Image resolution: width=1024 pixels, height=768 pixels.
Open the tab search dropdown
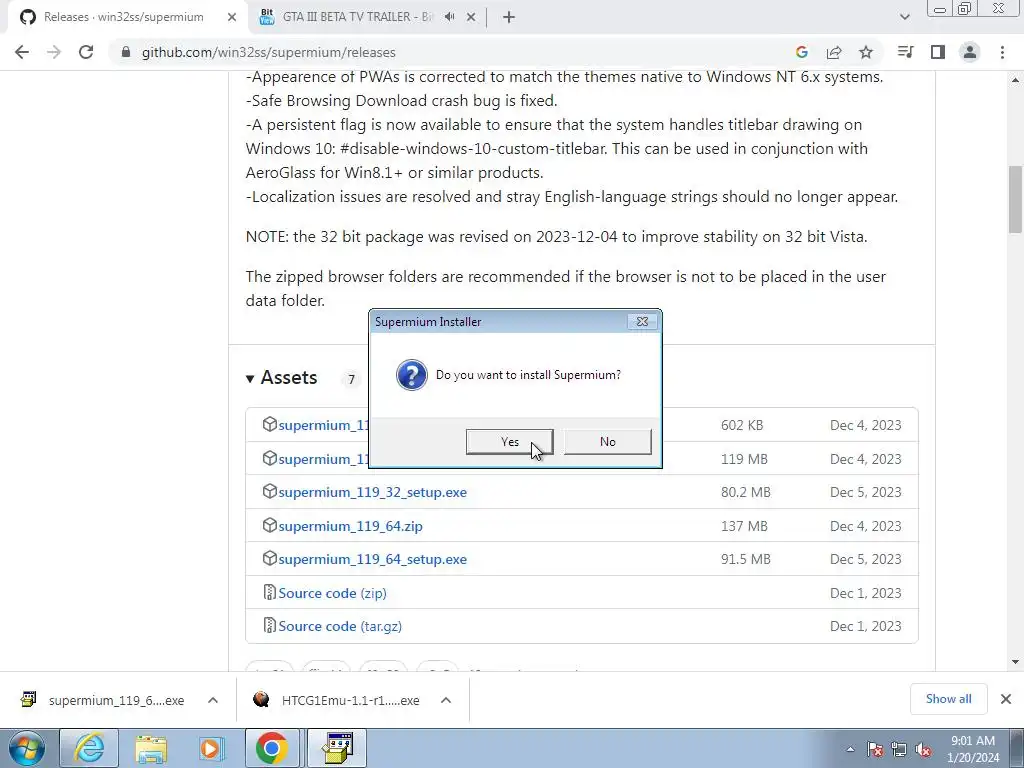coord(904,17)
